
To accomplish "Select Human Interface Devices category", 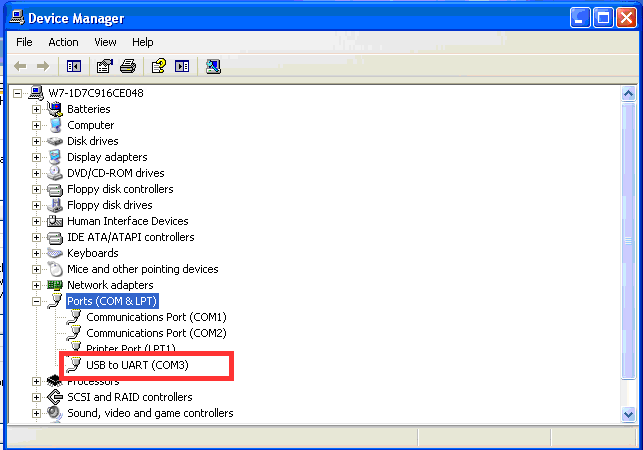I will tap(127, 221).
